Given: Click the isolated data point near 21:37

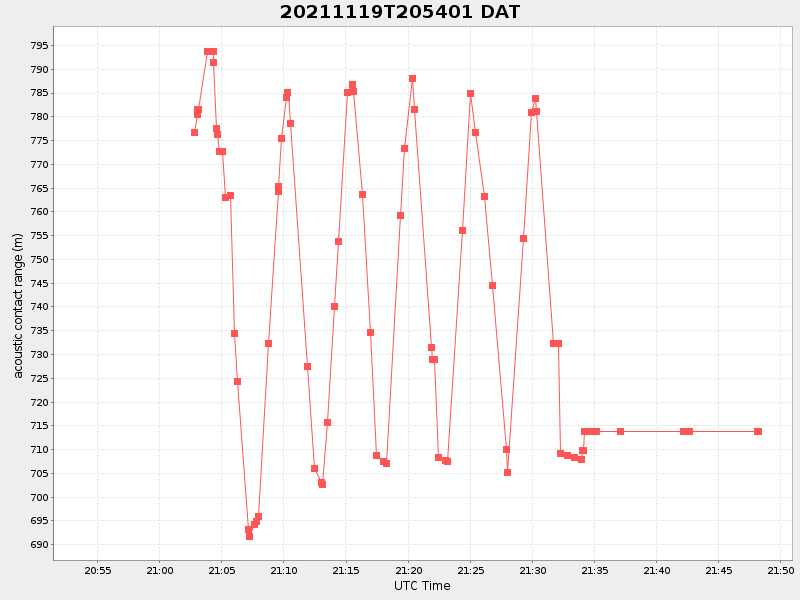Looking at the screenshot, I should click(x=620, y=431).
